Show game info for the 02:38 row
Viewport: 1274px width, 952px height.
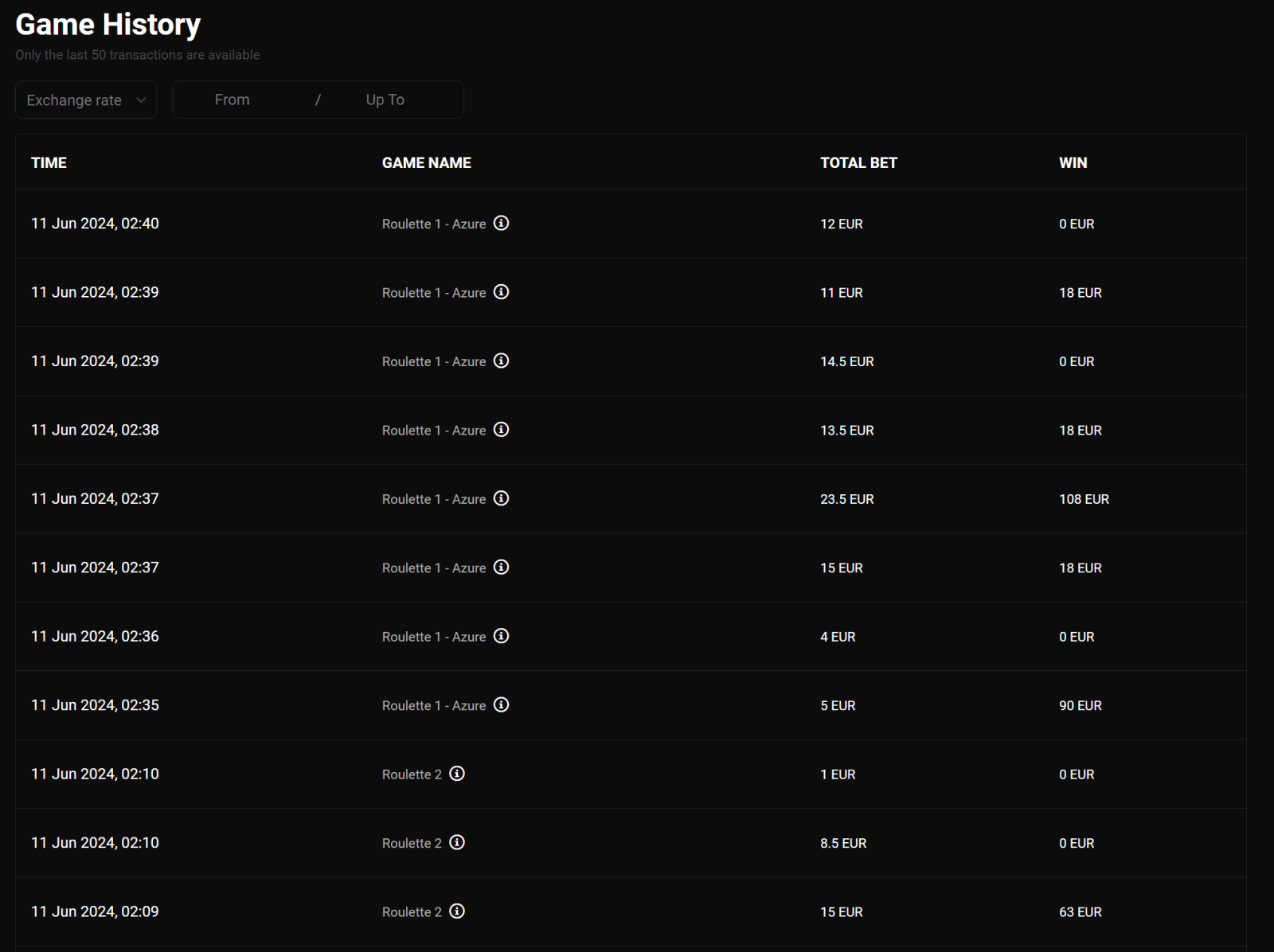(x=501, y=430)
